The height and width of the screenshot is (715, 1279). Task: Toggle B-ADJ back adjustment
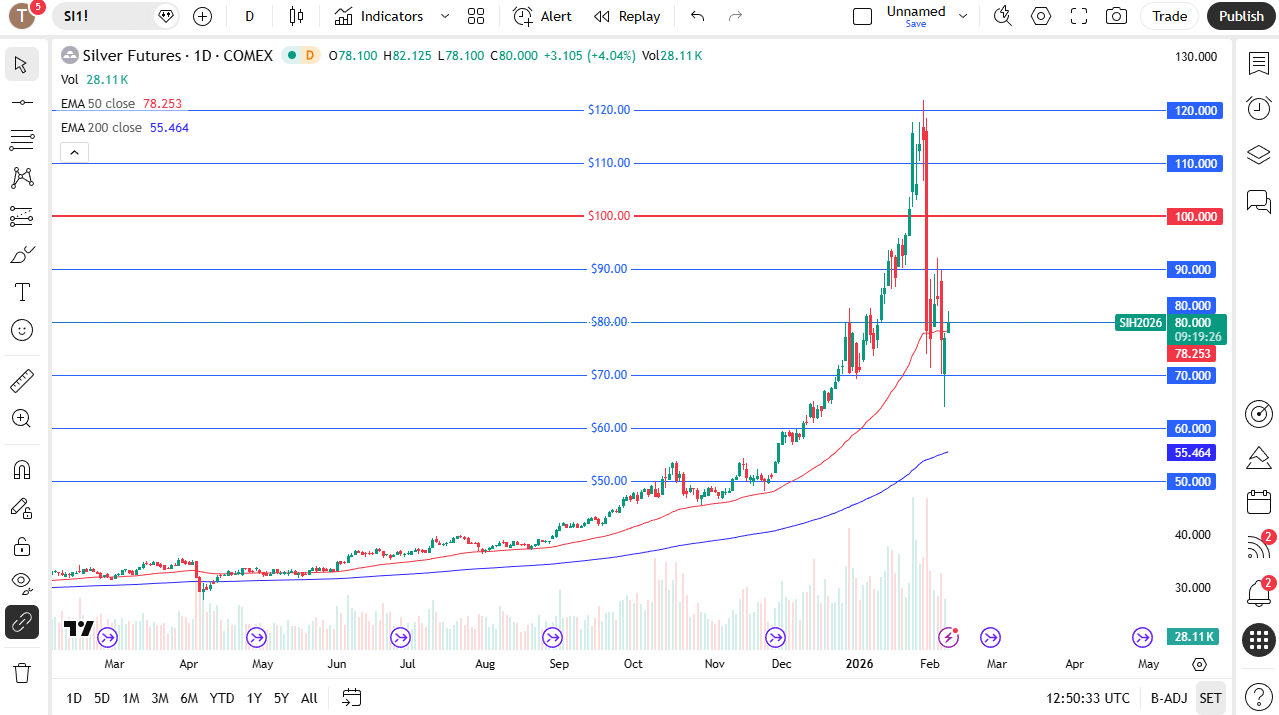point(1168,698)
